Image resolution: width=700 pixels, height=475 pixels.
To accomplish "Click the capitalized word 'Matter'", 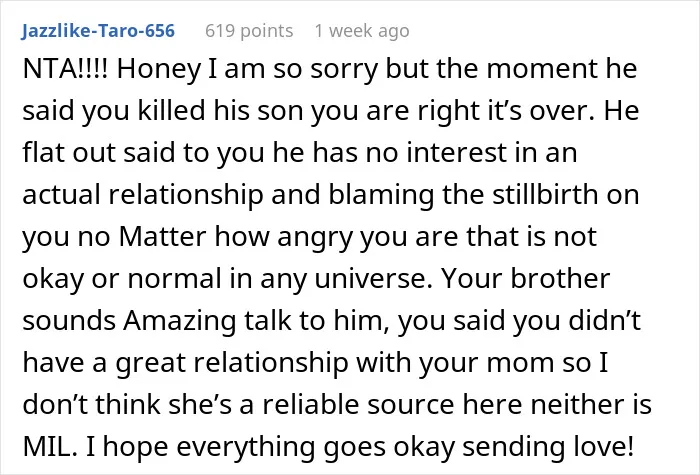I will tap(162, 236).
